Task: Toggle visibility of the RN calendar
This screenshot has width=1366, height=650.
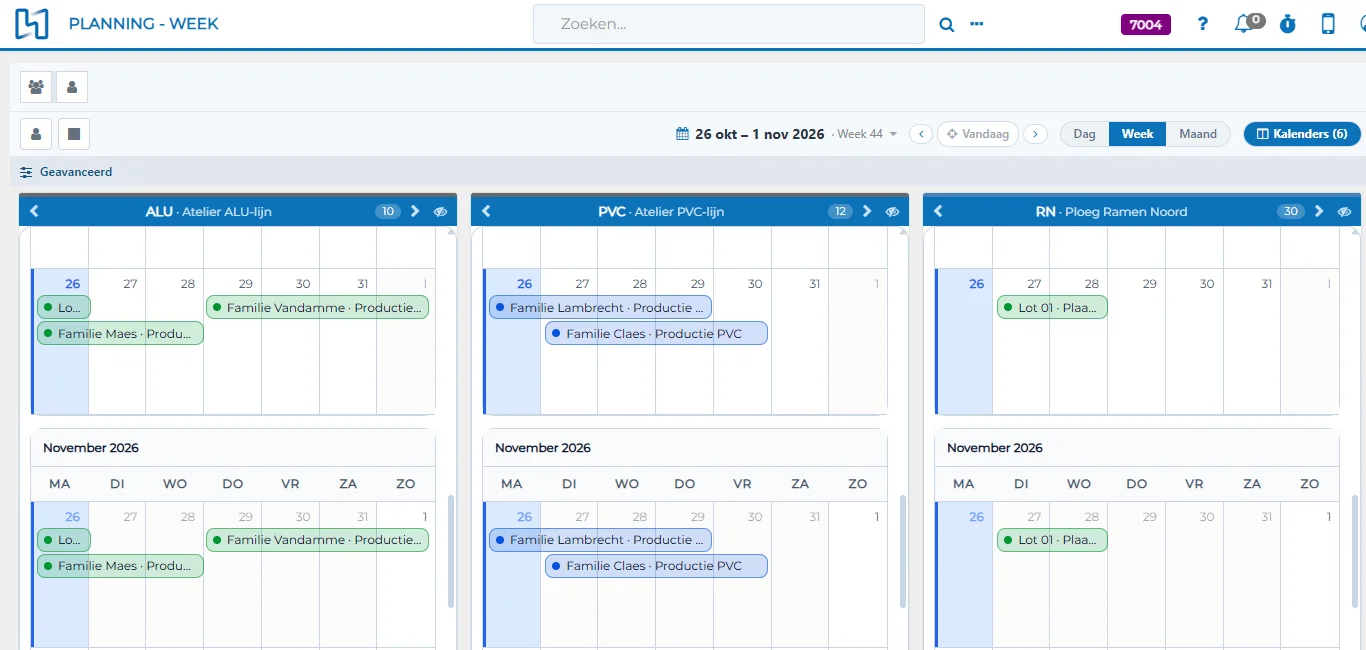Action: 1345,212
